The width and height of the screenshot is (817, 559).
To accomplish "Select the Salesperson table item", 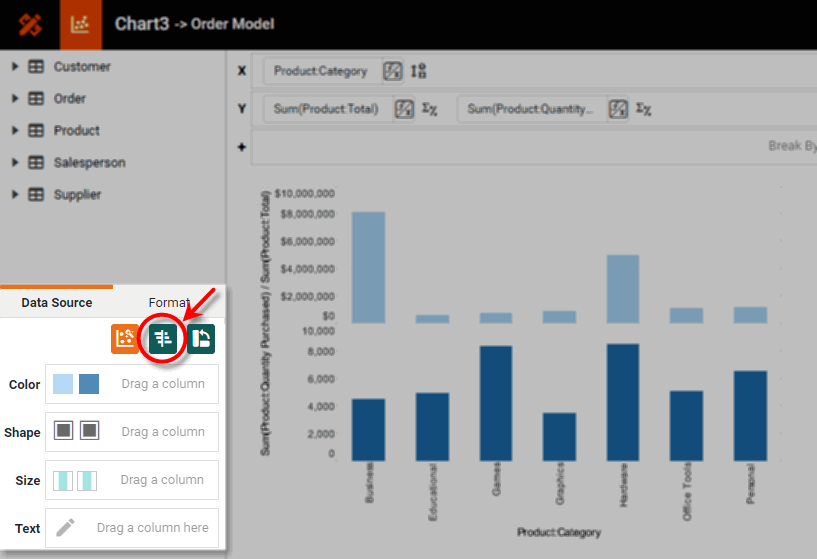I will (89, 163).
